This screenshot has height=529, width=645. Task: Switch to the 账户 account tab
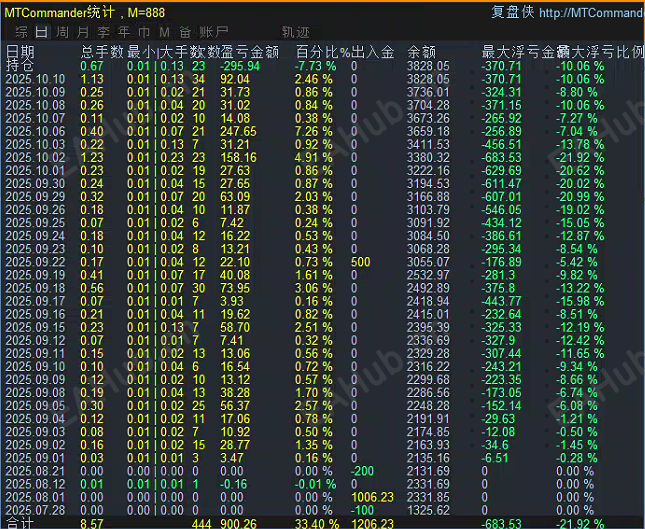tap(213, 32)
